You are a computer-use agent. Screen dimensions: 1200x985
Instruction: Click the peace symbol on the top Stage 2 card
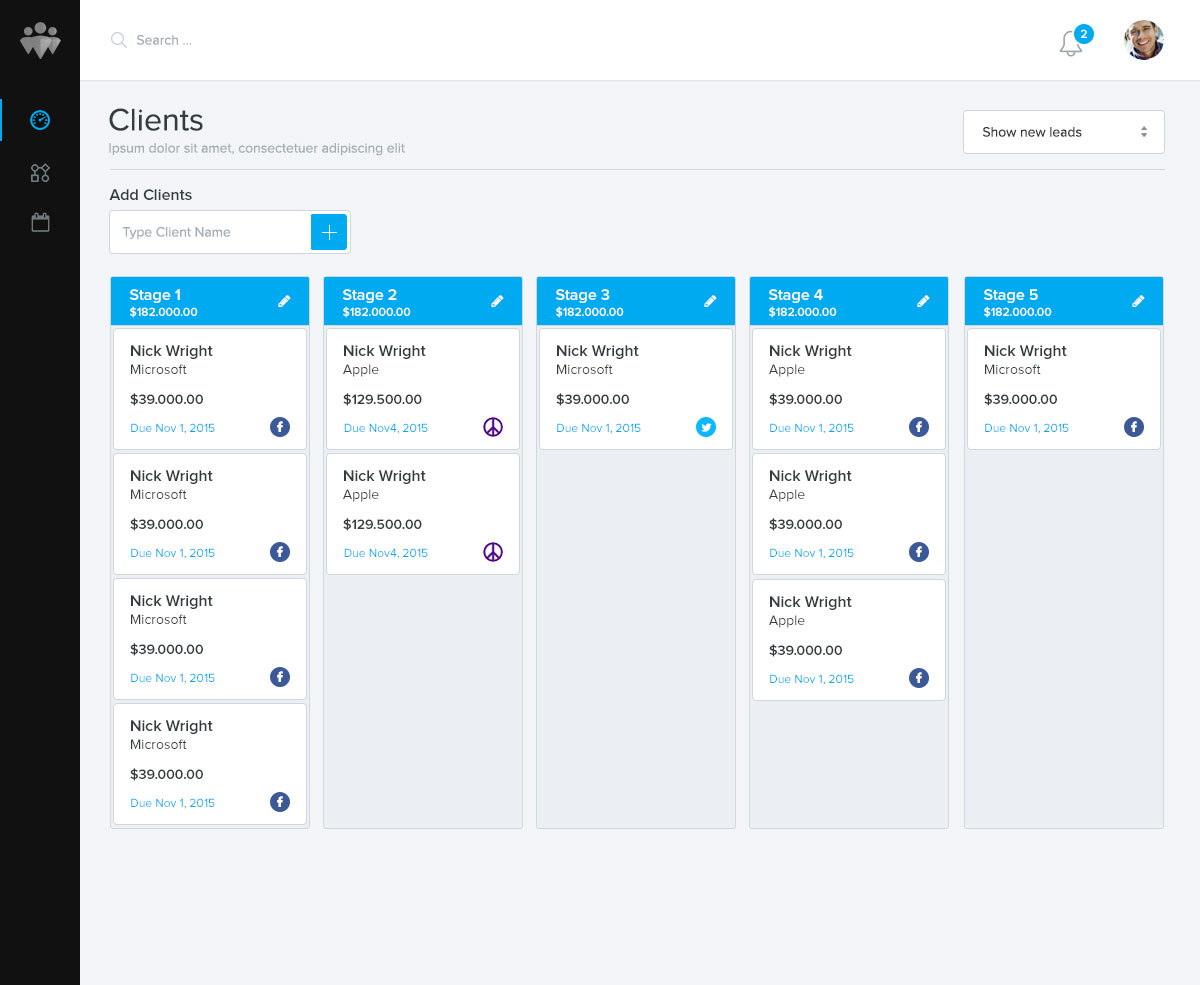(493, 427)
